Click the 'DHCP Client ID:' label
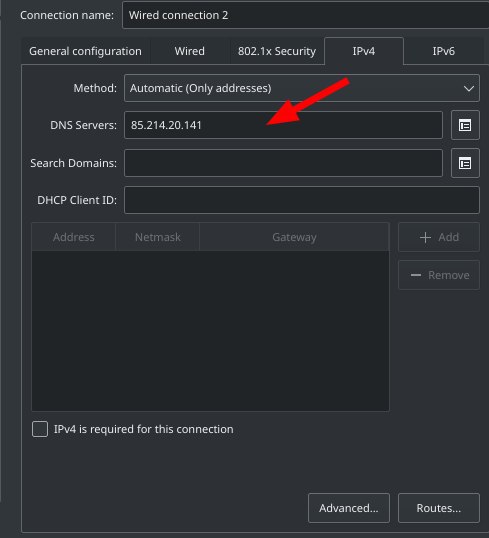Screen dimensions: 489x538 77,200
